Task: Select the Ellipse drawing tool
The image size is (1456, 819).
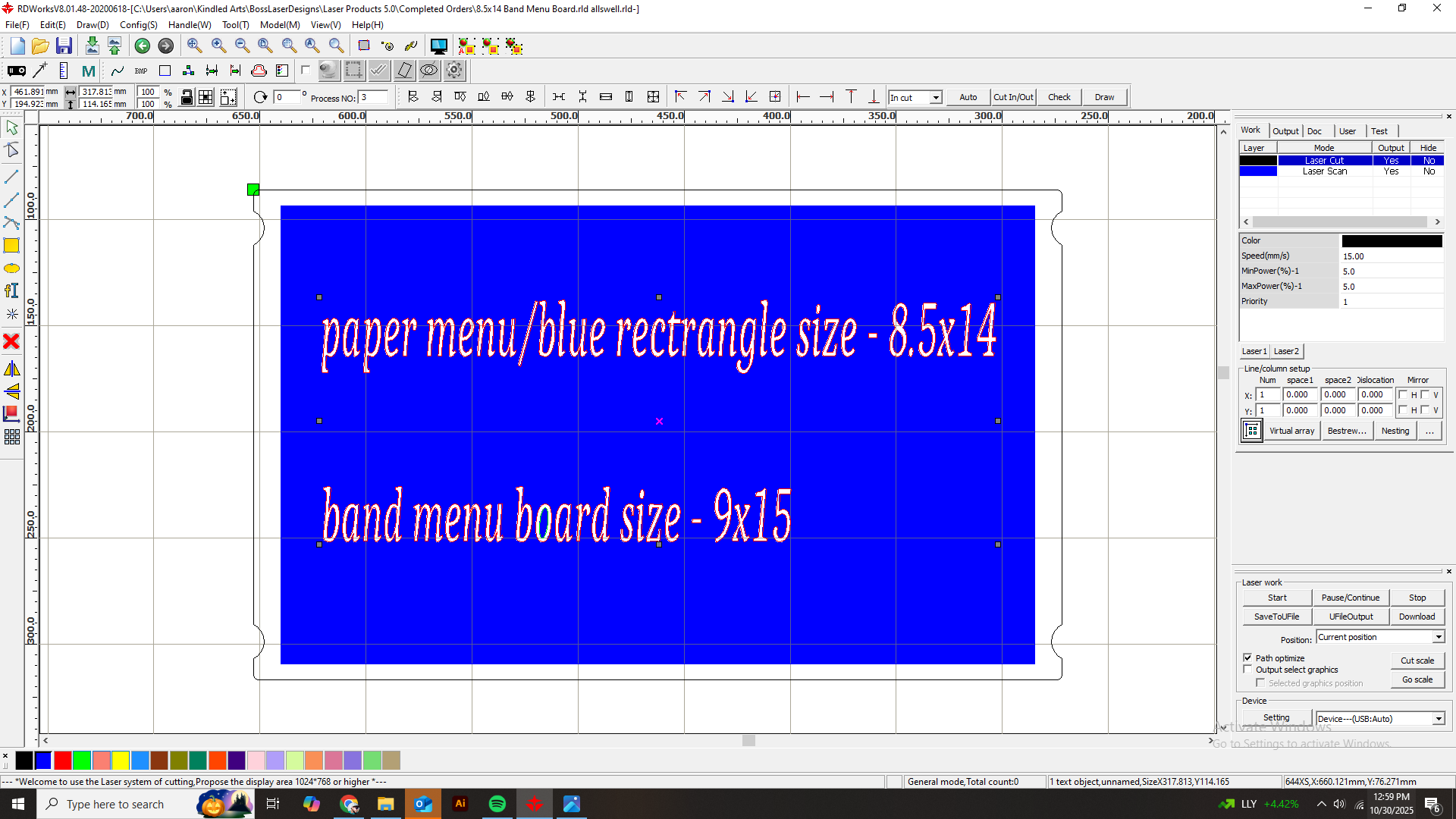Action: tap(11, 268)
